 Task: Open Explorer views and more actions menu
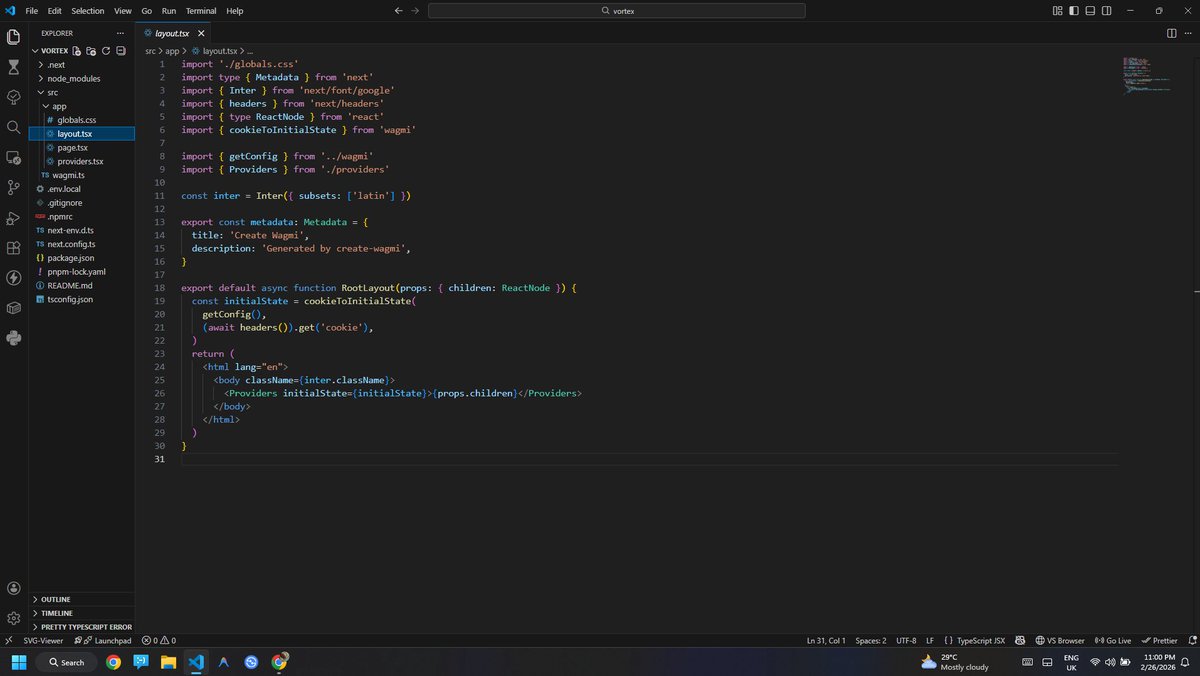point(120,33)
